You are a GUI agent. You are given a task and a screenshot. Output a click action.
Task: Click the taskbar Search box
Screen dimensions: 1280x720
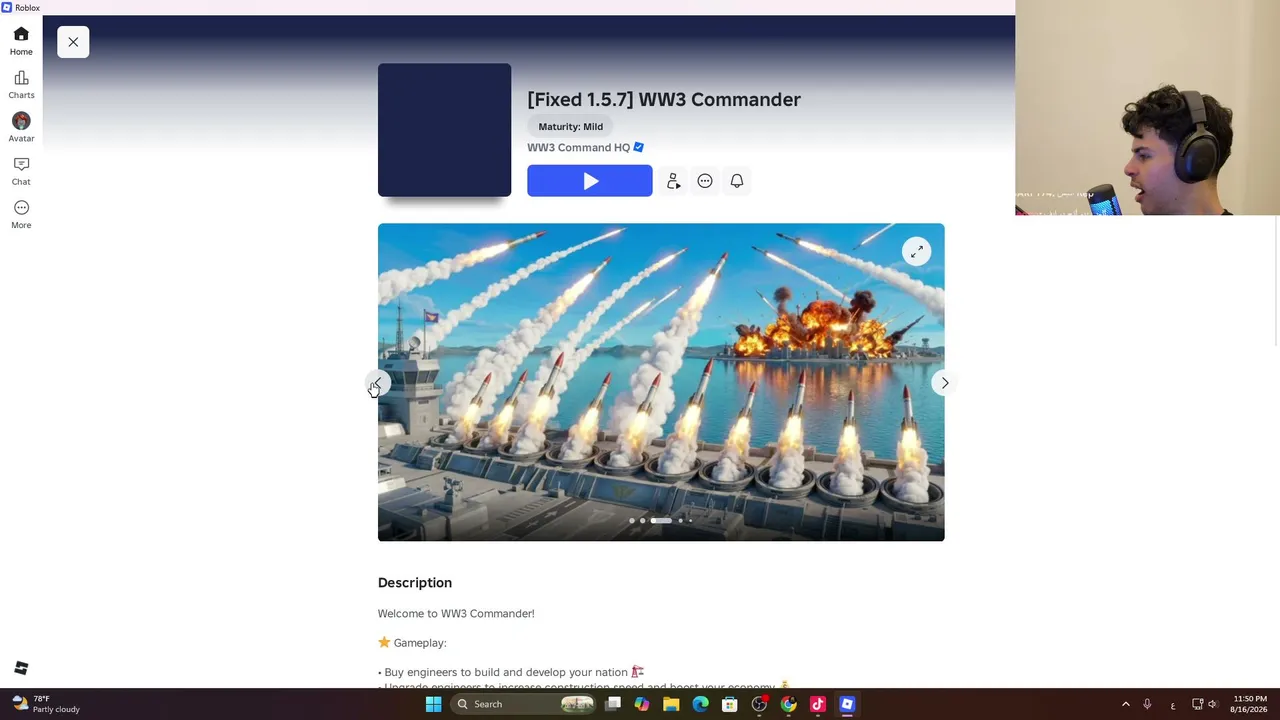click(524, 704)
